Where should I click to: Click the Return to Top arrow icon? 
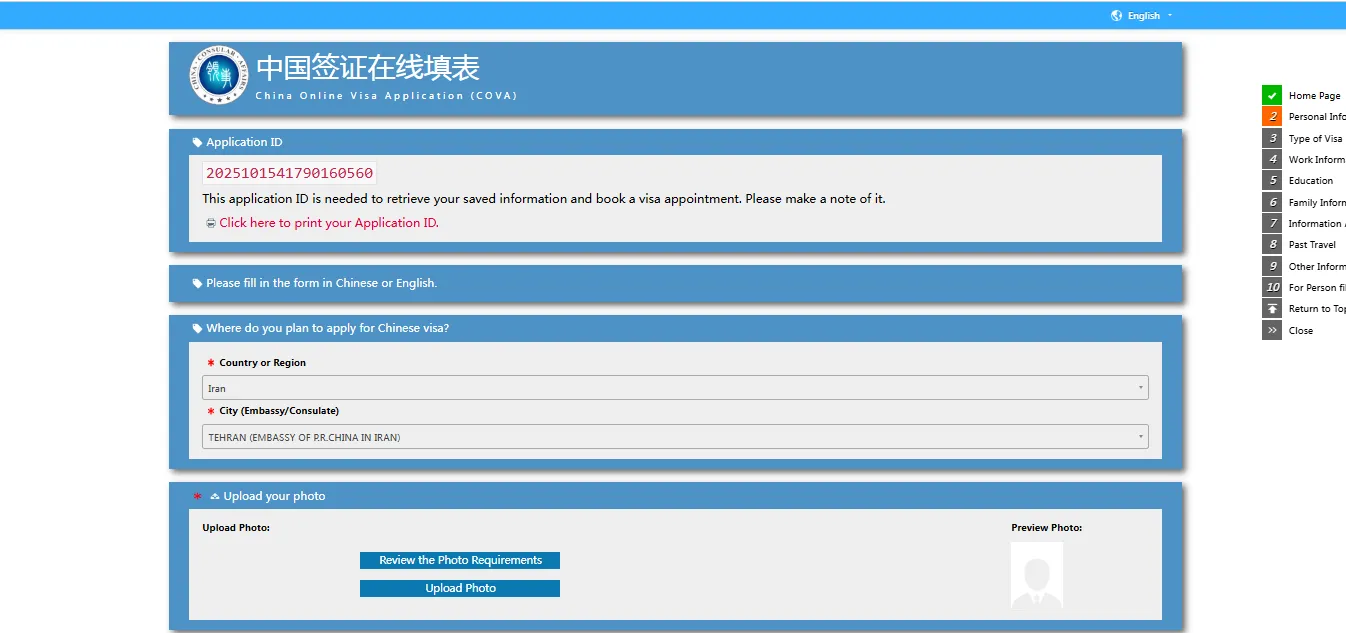[x=1271, y=309]
